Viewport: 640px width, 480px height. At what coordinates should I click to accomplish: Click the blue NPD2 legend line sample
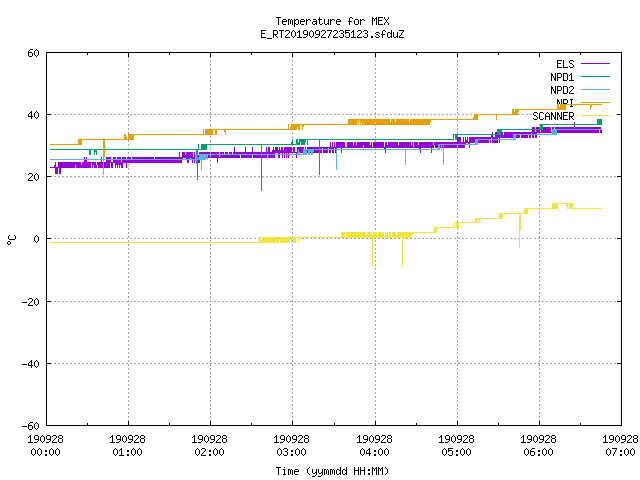coord(595,89)
